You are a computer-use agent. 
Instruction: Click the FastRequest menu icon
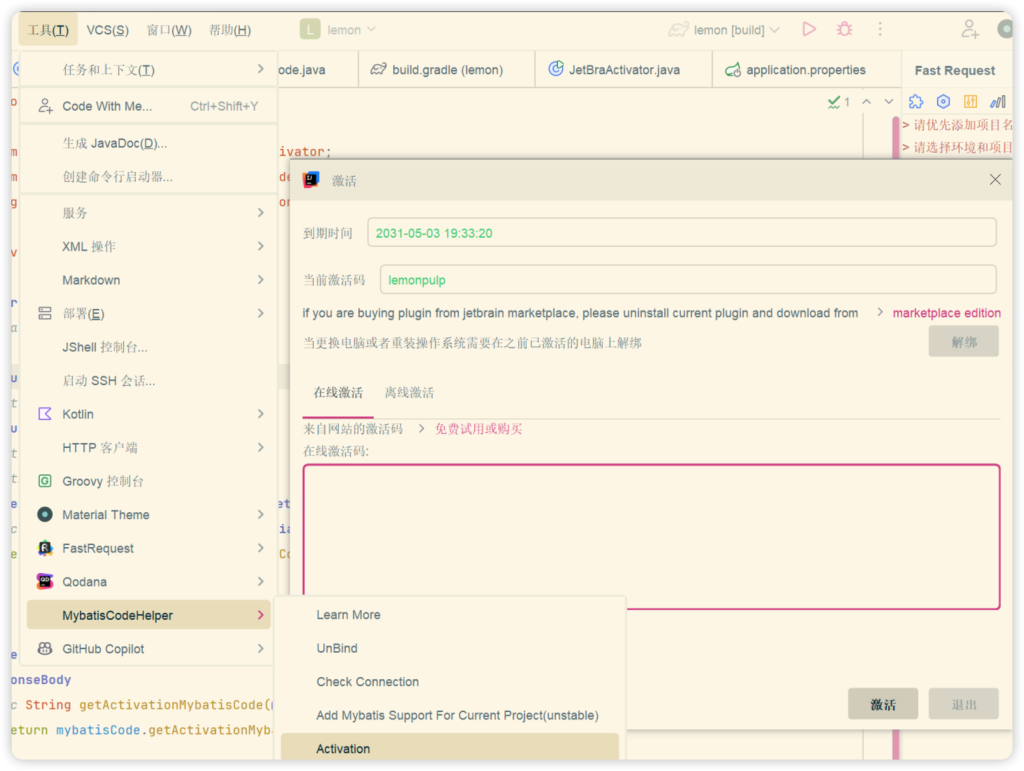[x=44, y=548]
